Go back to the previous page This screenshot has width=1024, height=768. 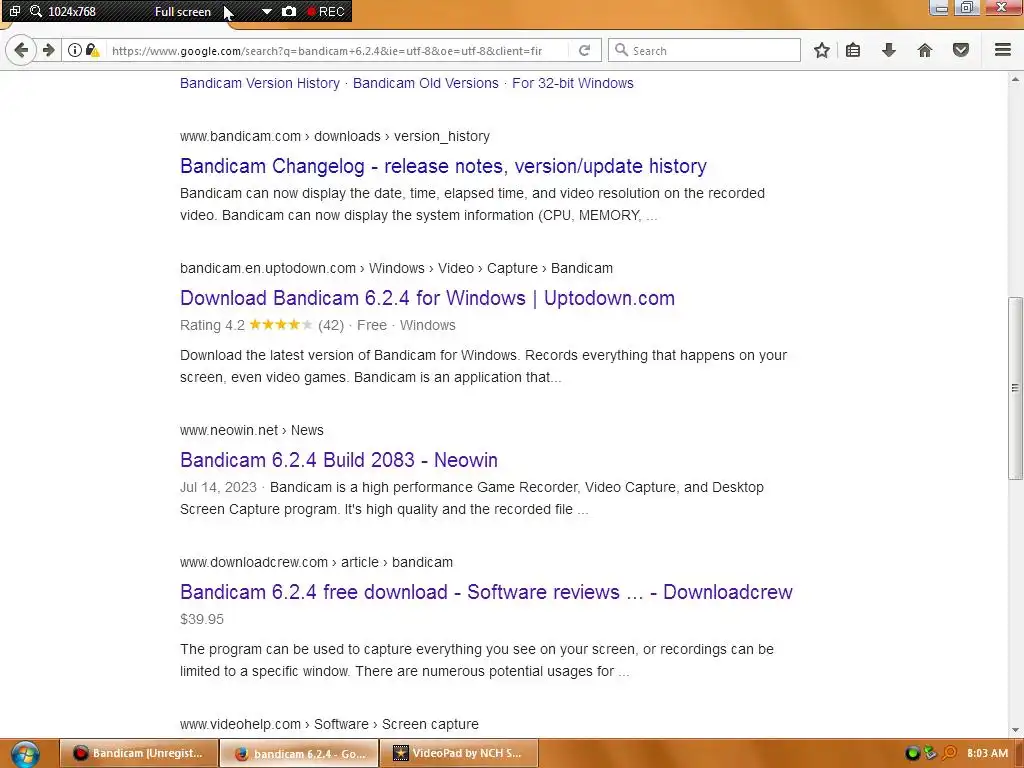(x=21, y=50)
